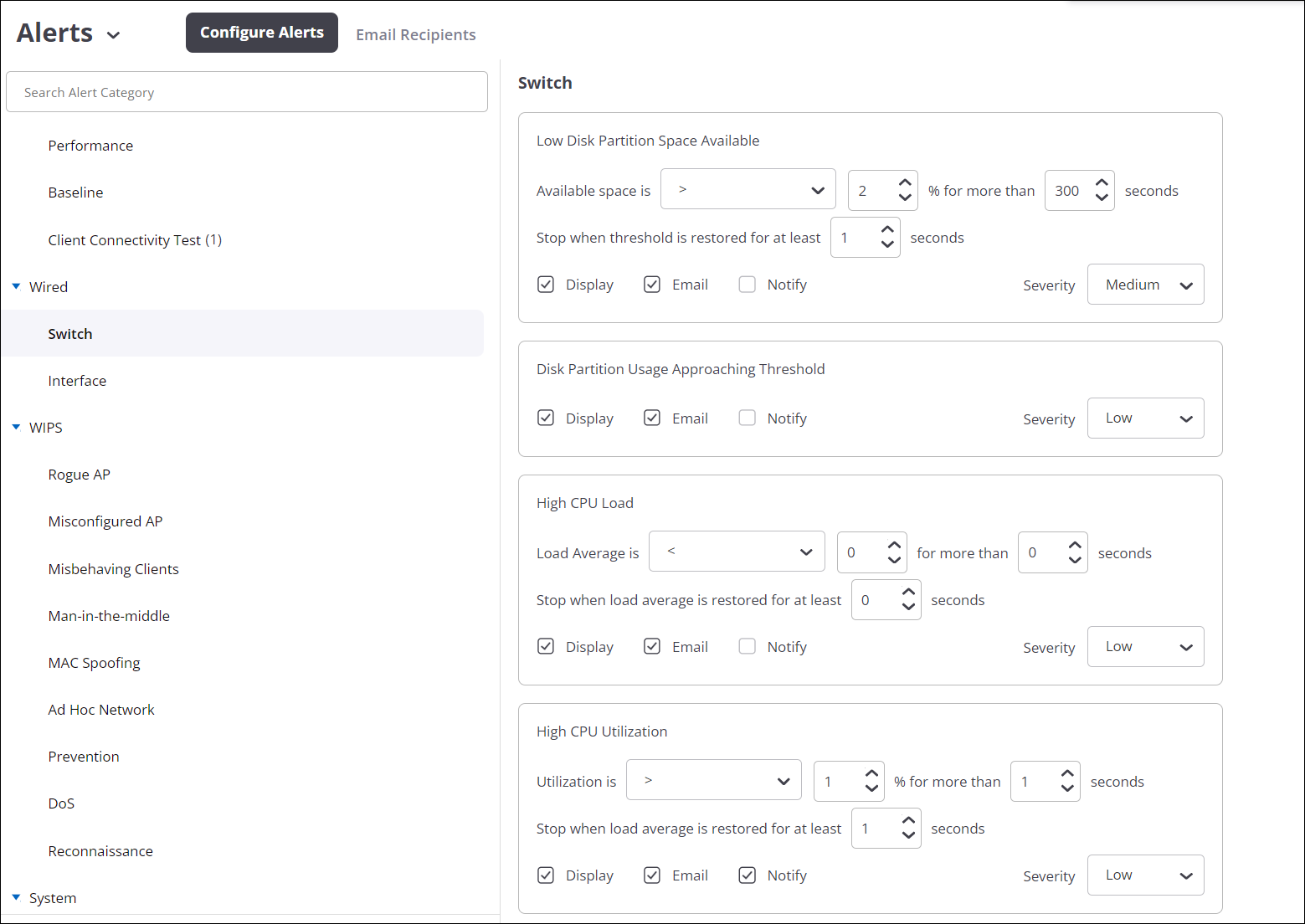Disable Notify for High CPU Utilization alert
Image resolution: width=1305 pixels, height=924 pixels.
pos(747,875)
